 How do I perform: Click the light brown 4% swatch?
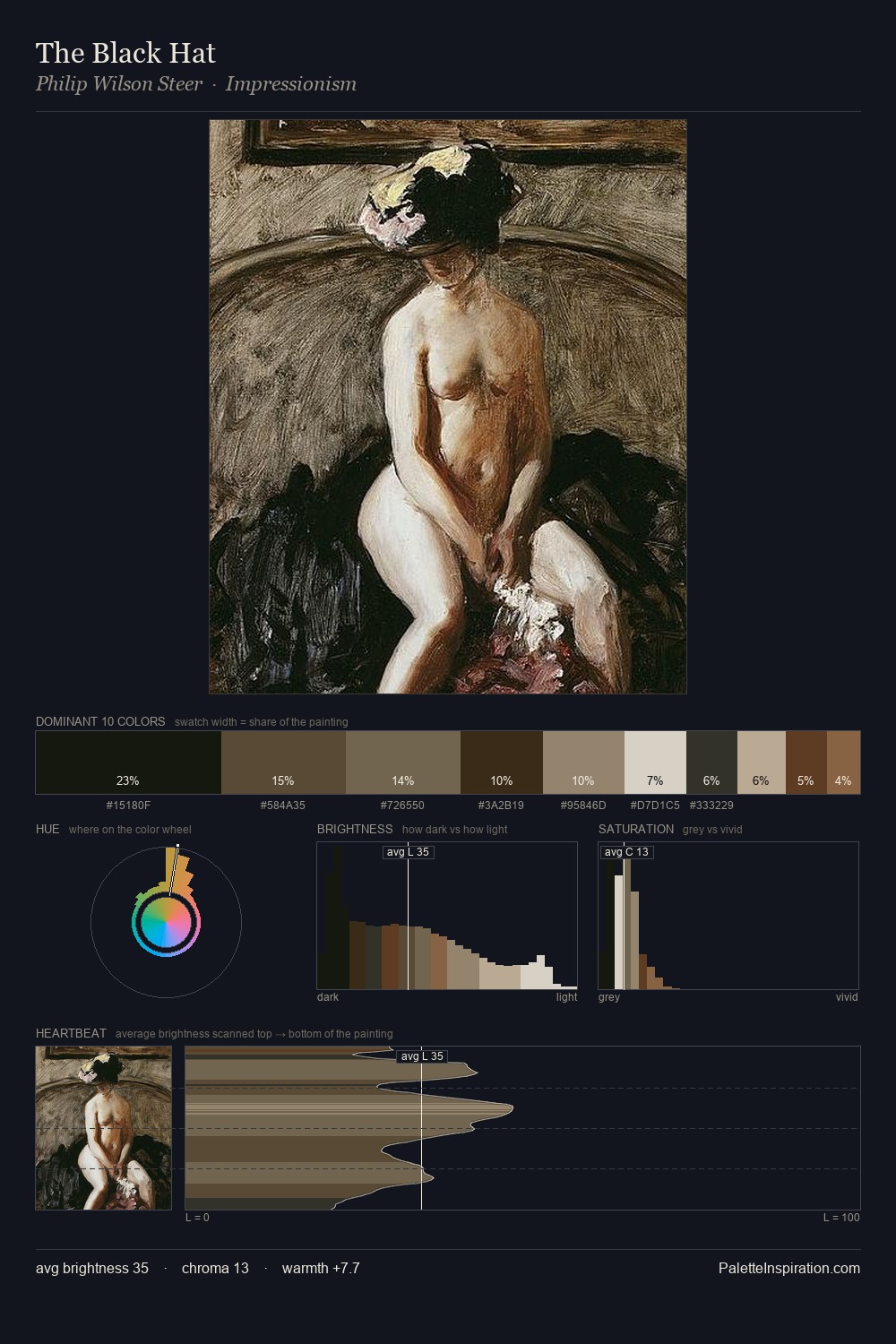click(843, 762)
